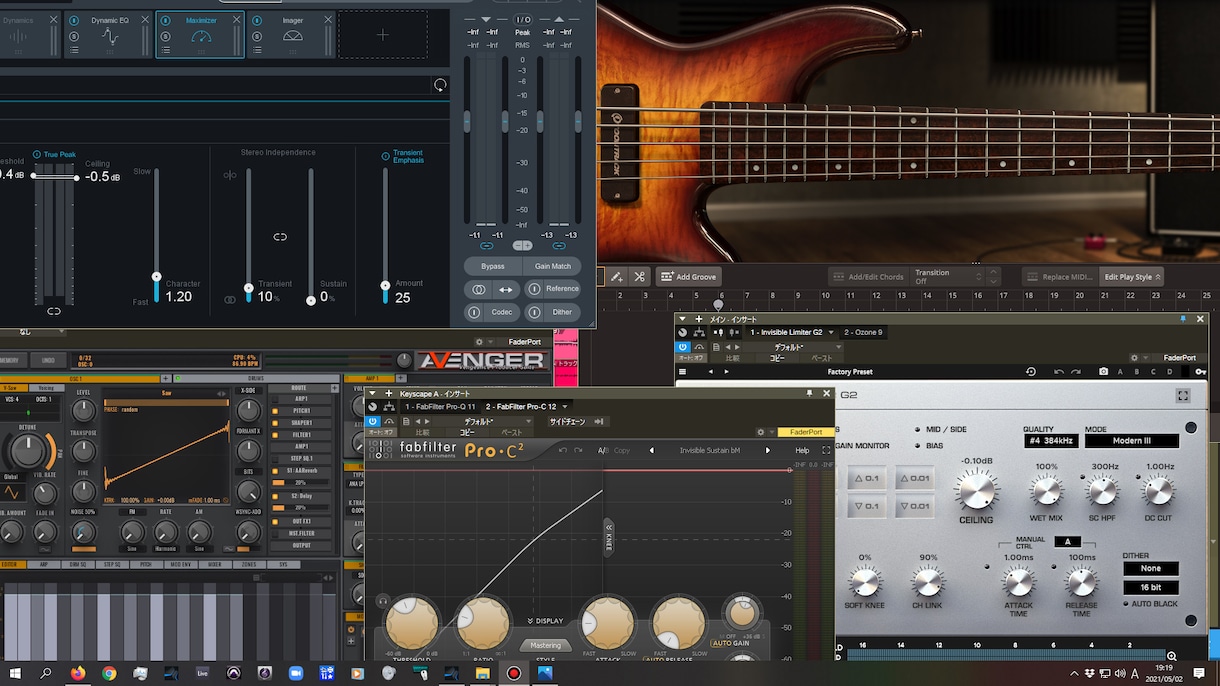
Task: Open the Dither dropdown showing None
Action: (x=1150, y=569)
